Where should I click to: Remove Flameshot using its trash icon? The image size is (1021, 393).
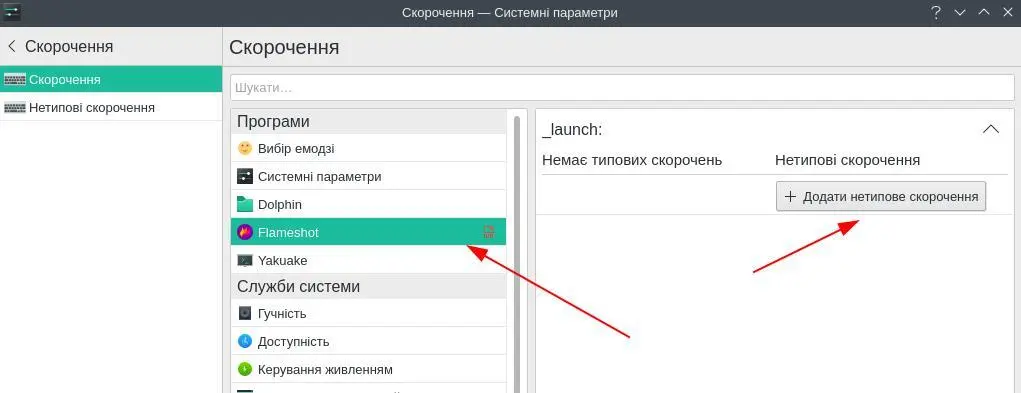(x=489, y=232)
